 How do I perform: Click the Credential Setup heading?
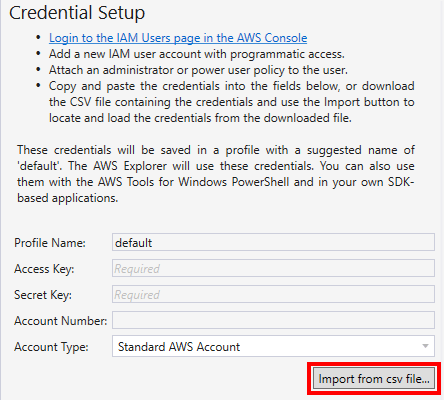point(77,13)
